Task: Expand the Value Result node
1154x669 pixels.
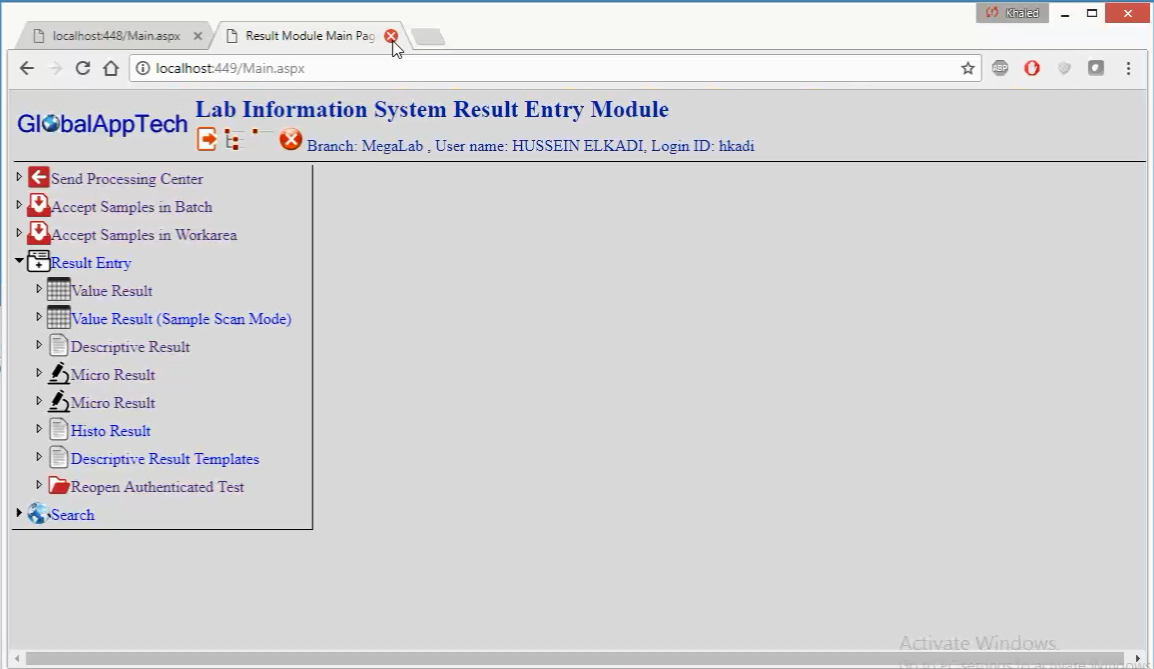Action: (x=39, y=289)
